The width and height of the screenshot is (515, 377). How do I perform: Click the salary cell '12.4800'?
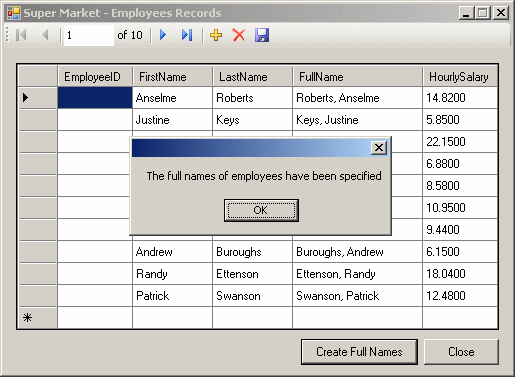click(x=460, y=296)
